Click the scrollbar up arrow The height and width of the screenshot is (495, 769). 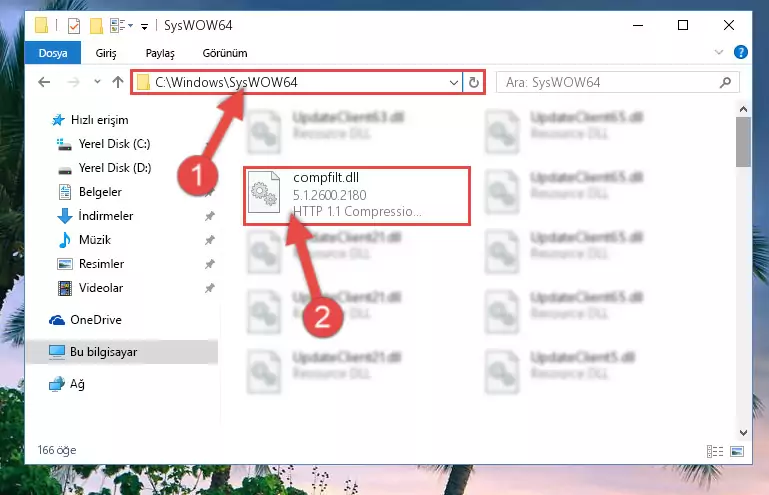pyautogui.click(x=743, y=109)
